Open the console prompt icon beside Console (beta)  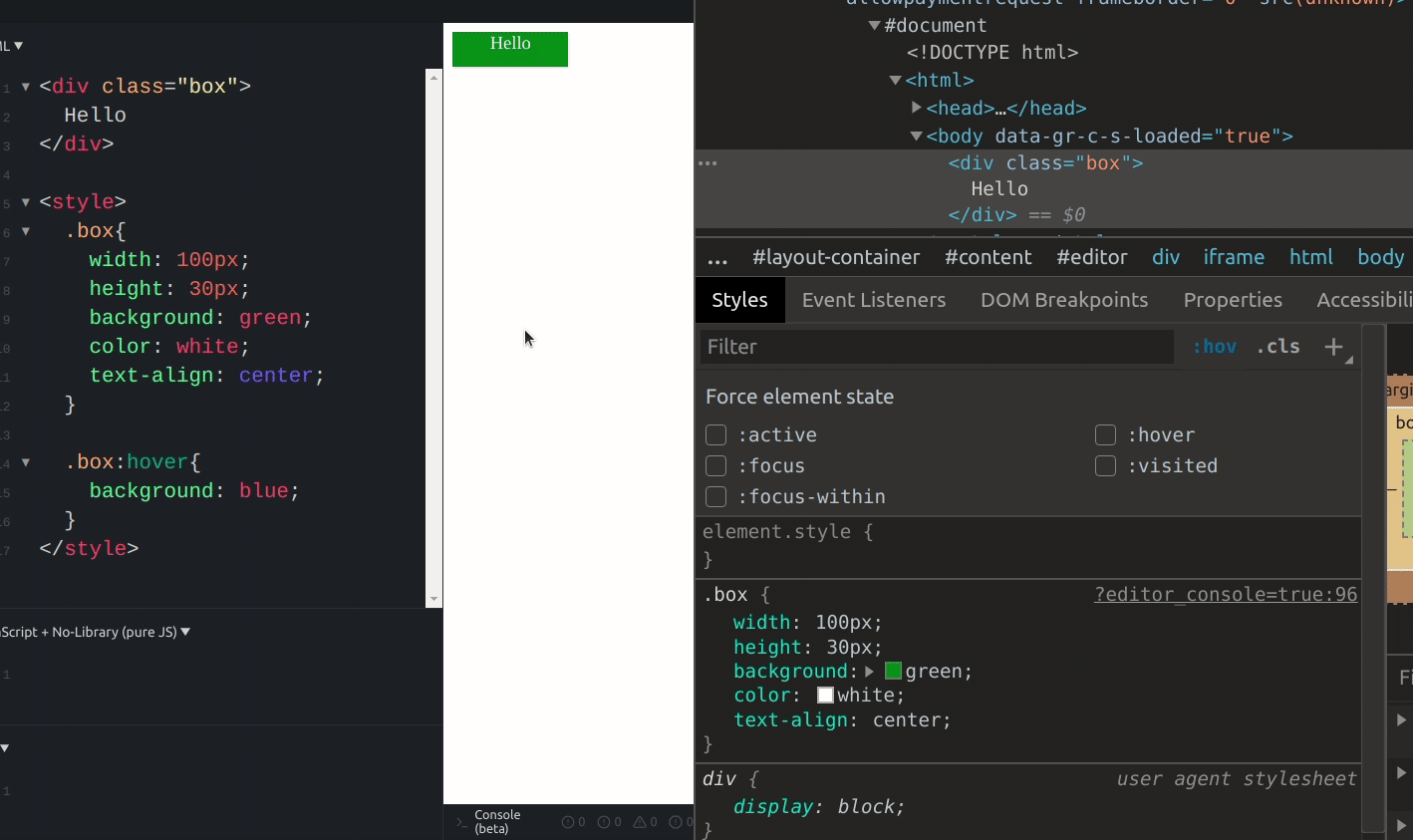(x=461, y=822)
